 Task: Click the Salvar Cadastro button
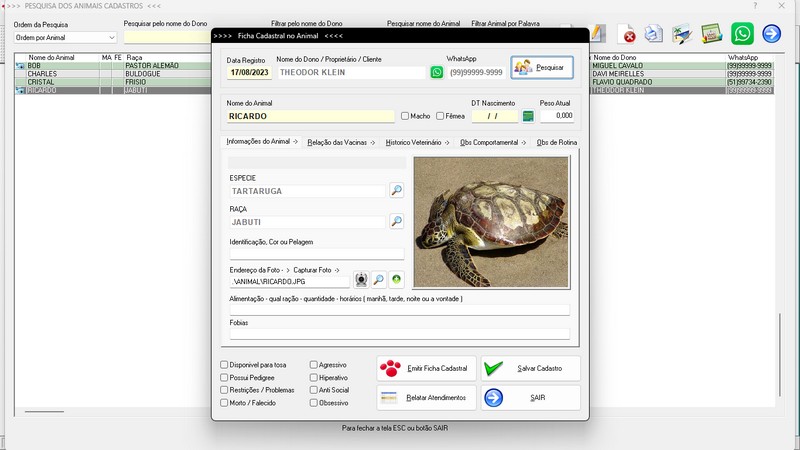click(530, 368)
